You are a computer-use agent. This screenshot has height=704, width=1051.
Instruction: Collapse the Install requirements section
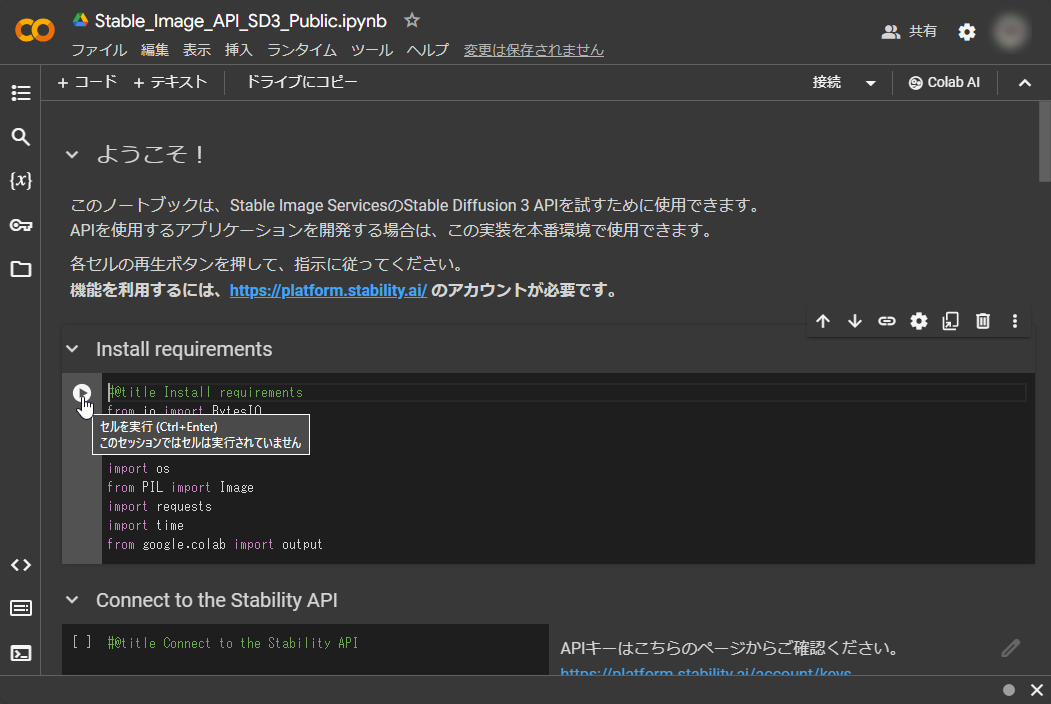click(72, 349)
